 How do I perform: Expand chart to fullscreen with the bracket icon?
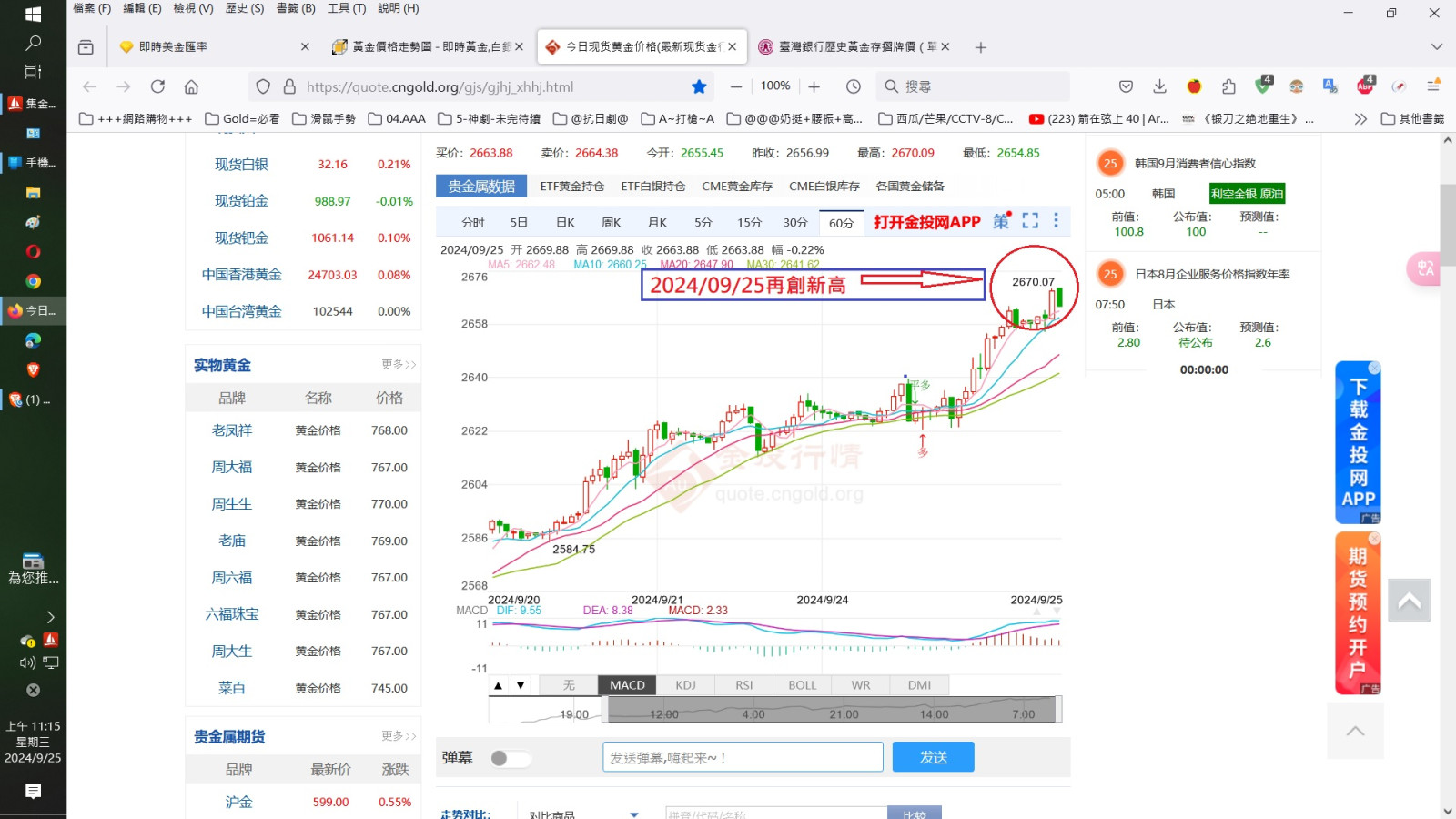pyautogui.click(x=1029, y=220)
